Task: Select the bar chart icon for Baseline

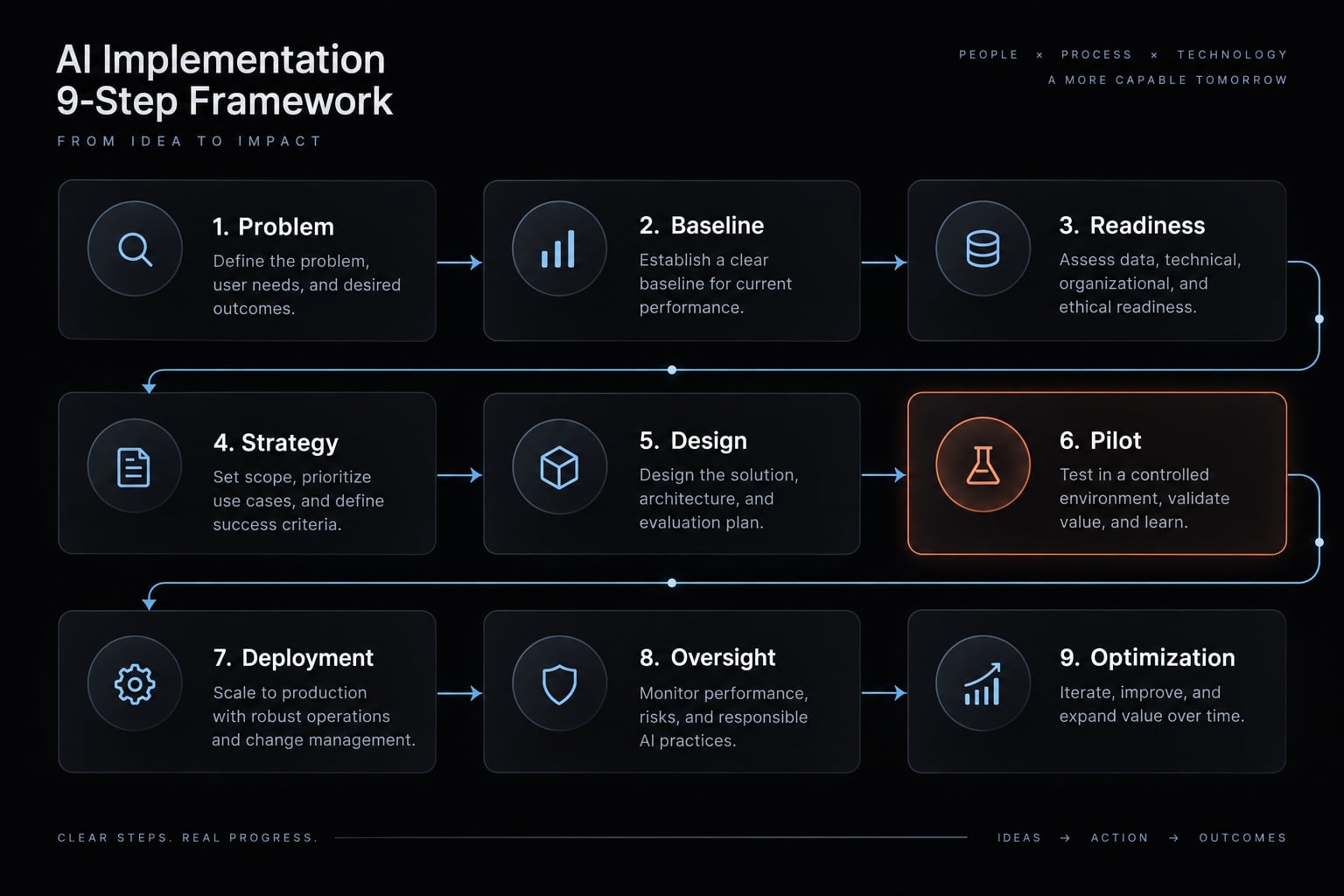Action: [x=559, y=249]
